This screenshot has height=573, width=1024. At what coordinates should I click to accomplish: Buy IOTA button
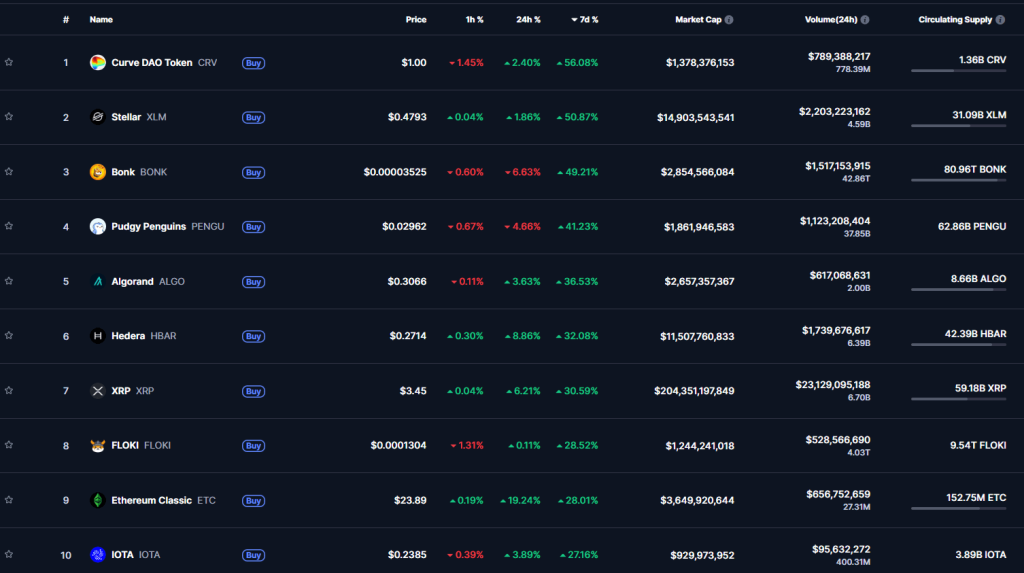253,555
